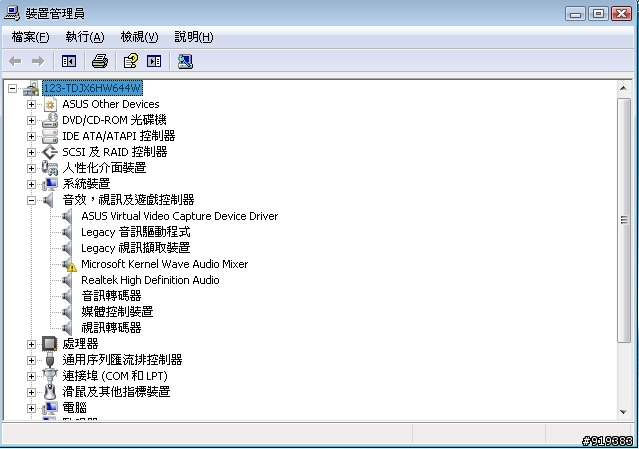Click the scrollbar up arrow
Viewport: 639px width, 449px height.
tap(624, 88)
